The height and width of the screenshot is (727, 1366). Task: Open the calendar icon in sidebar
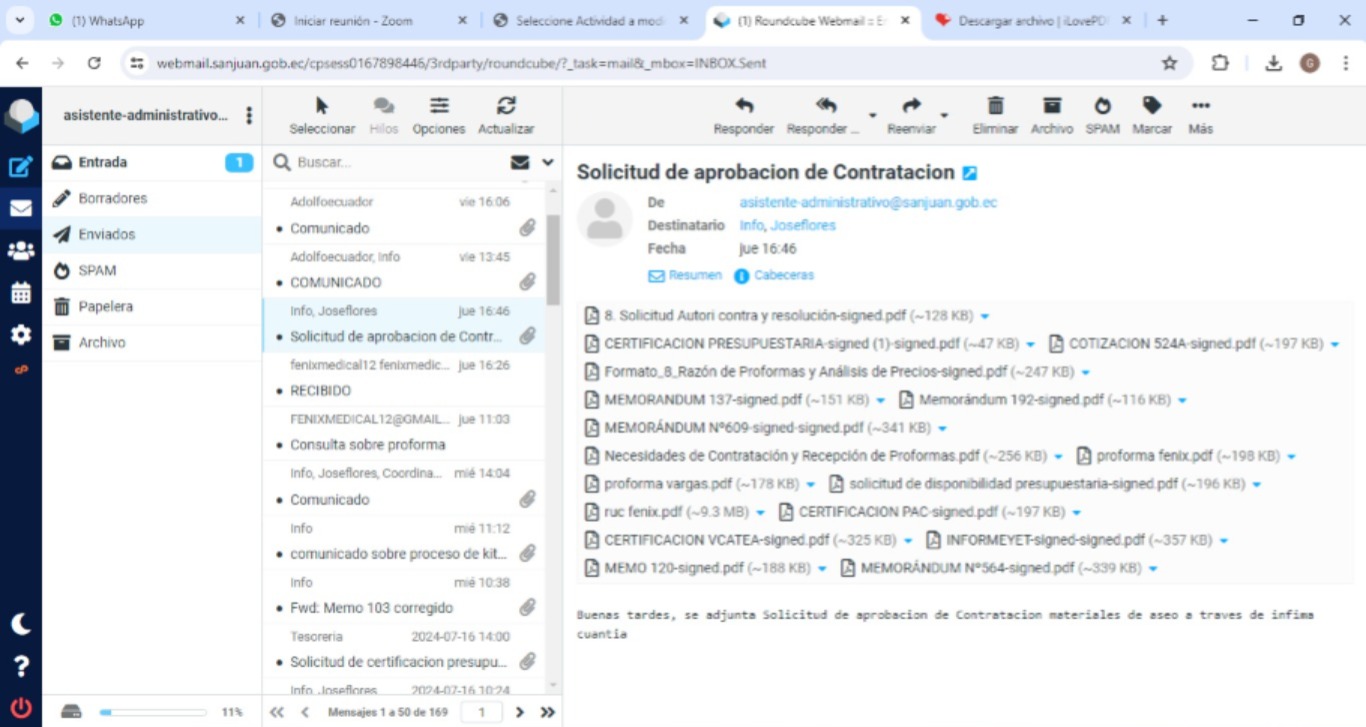click(20, 293)
